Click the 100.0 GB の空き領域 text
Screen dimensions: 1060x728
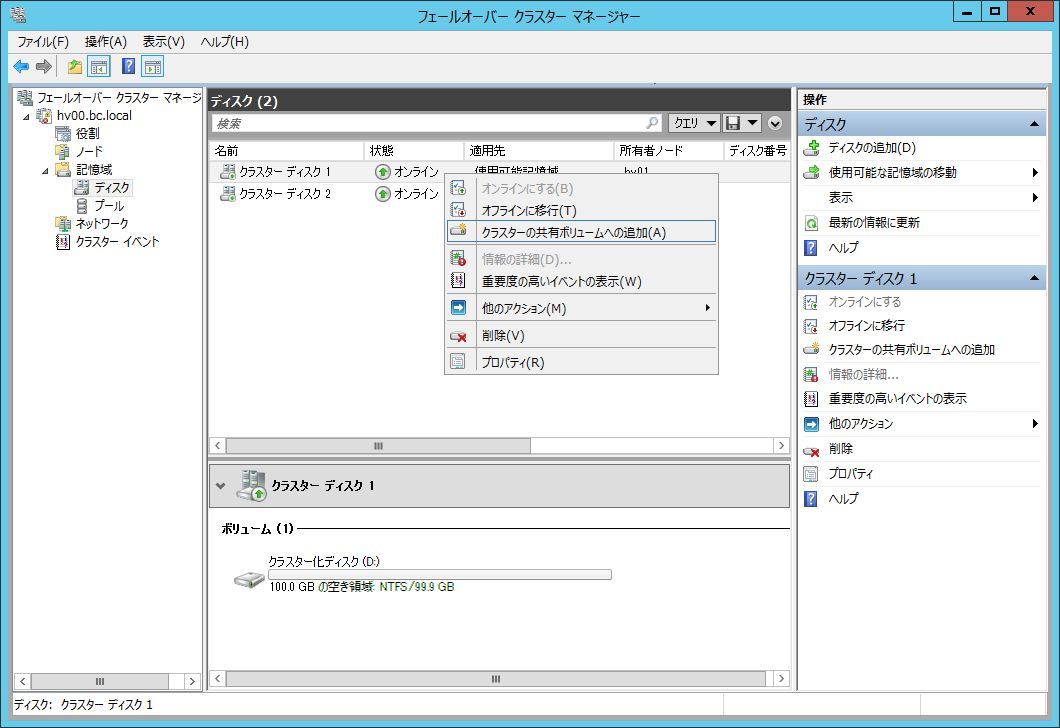click(322, 587)
